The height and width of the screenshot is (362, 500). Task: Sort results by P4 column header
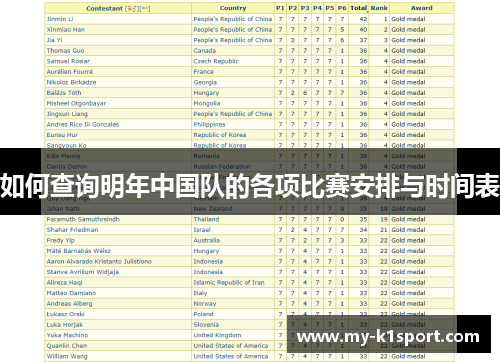317,8
